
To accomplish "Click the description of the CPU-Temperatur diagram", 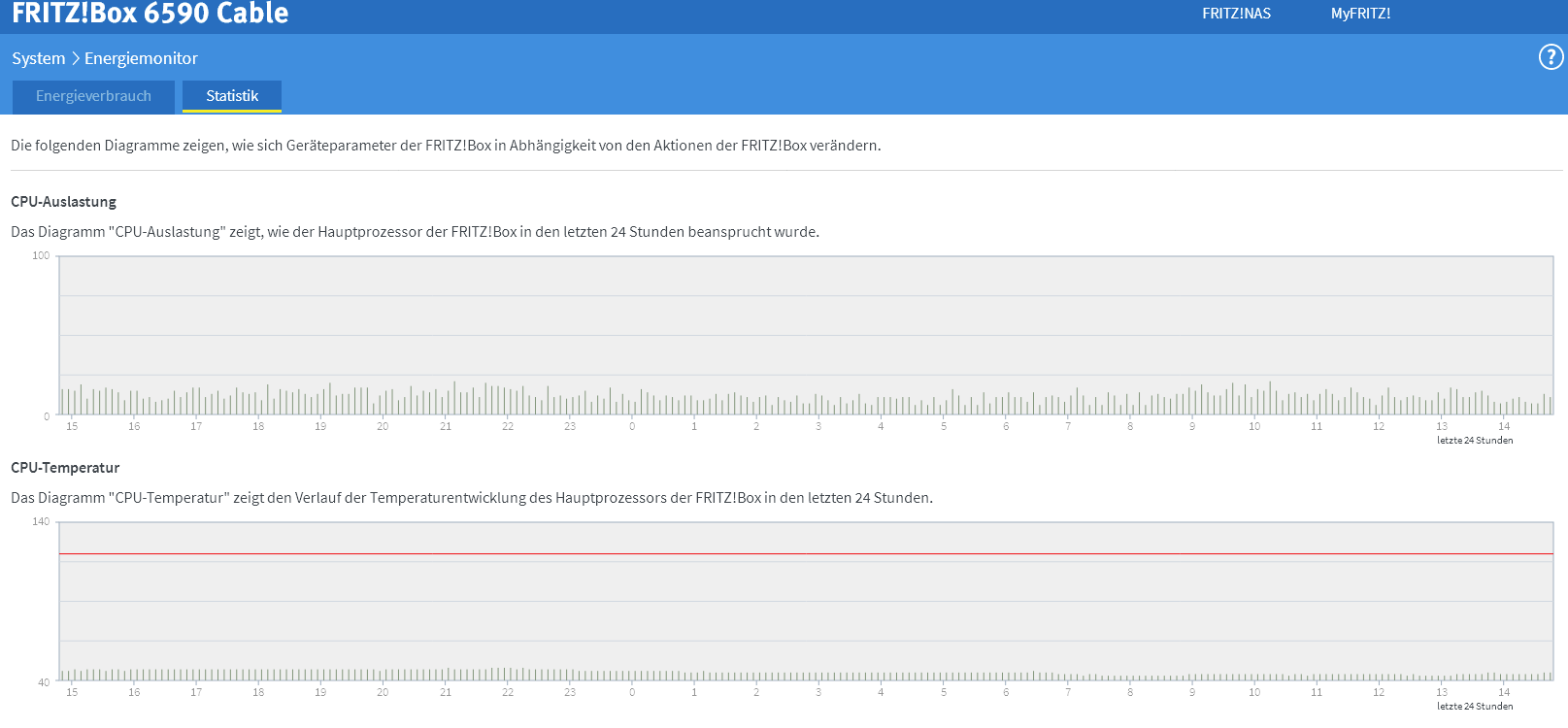I will [472, 498].
